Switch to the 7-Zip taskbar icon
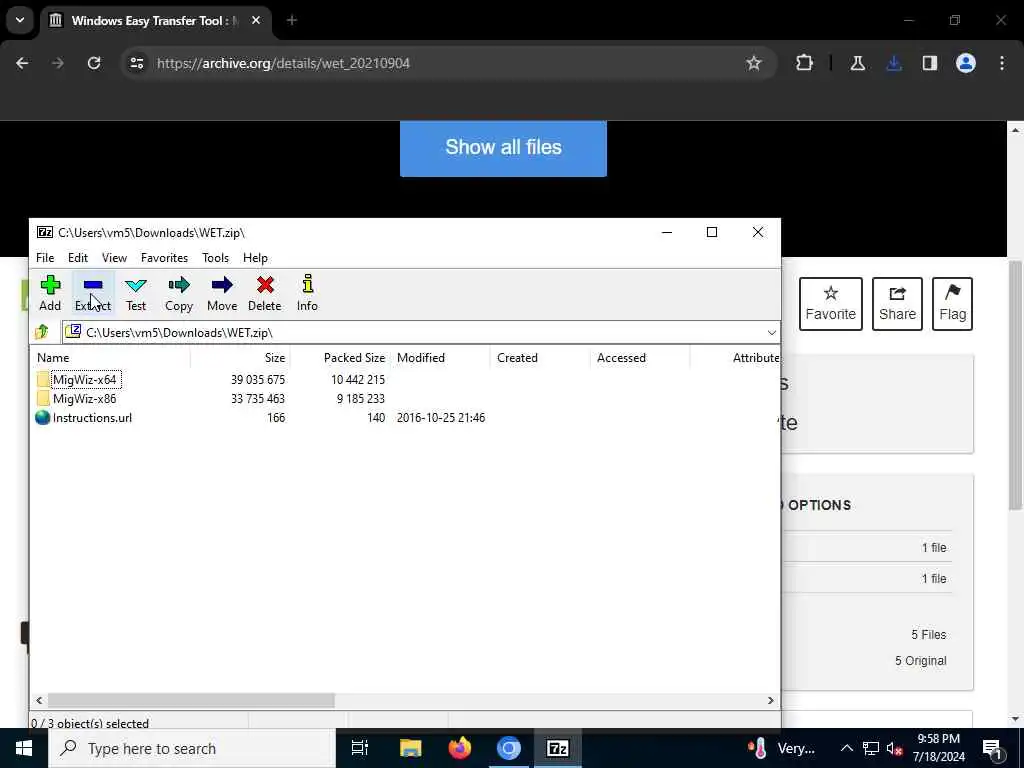The width and height of the screenshot is (1024, 768). (558, 748)
